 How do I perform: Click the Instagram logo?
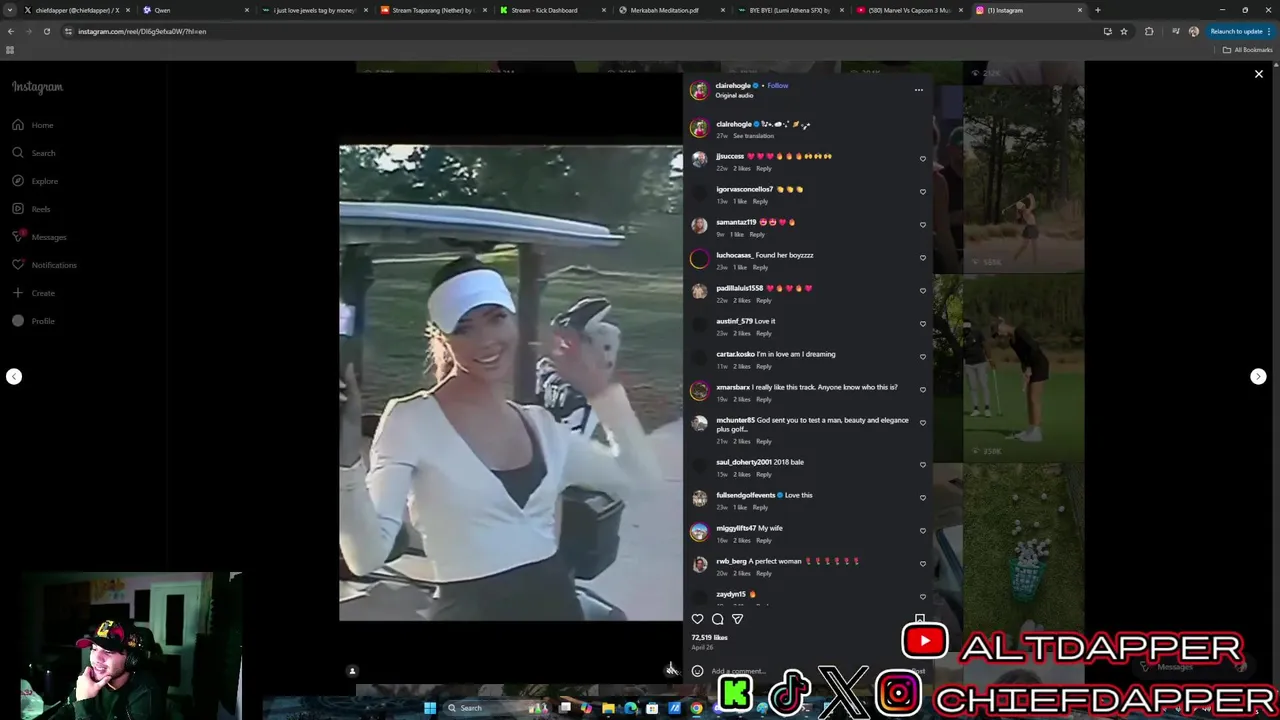tap(37, 87)
